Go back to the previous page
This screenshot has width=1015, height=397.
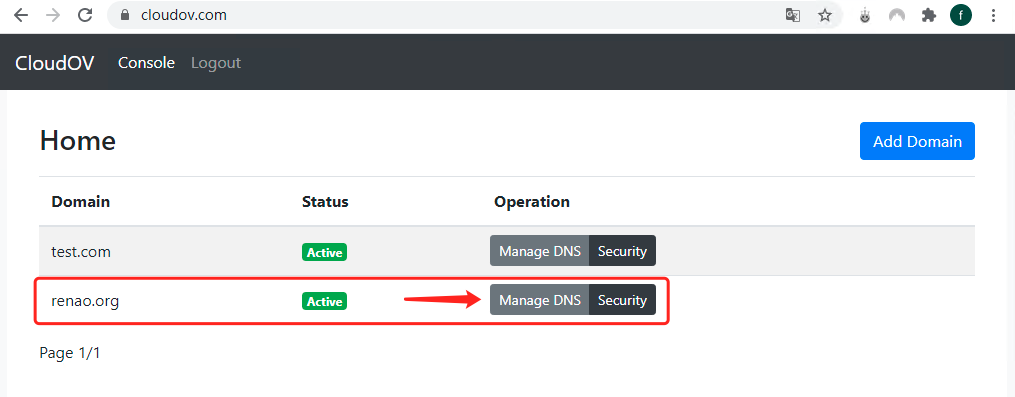(x=21, y=16)
